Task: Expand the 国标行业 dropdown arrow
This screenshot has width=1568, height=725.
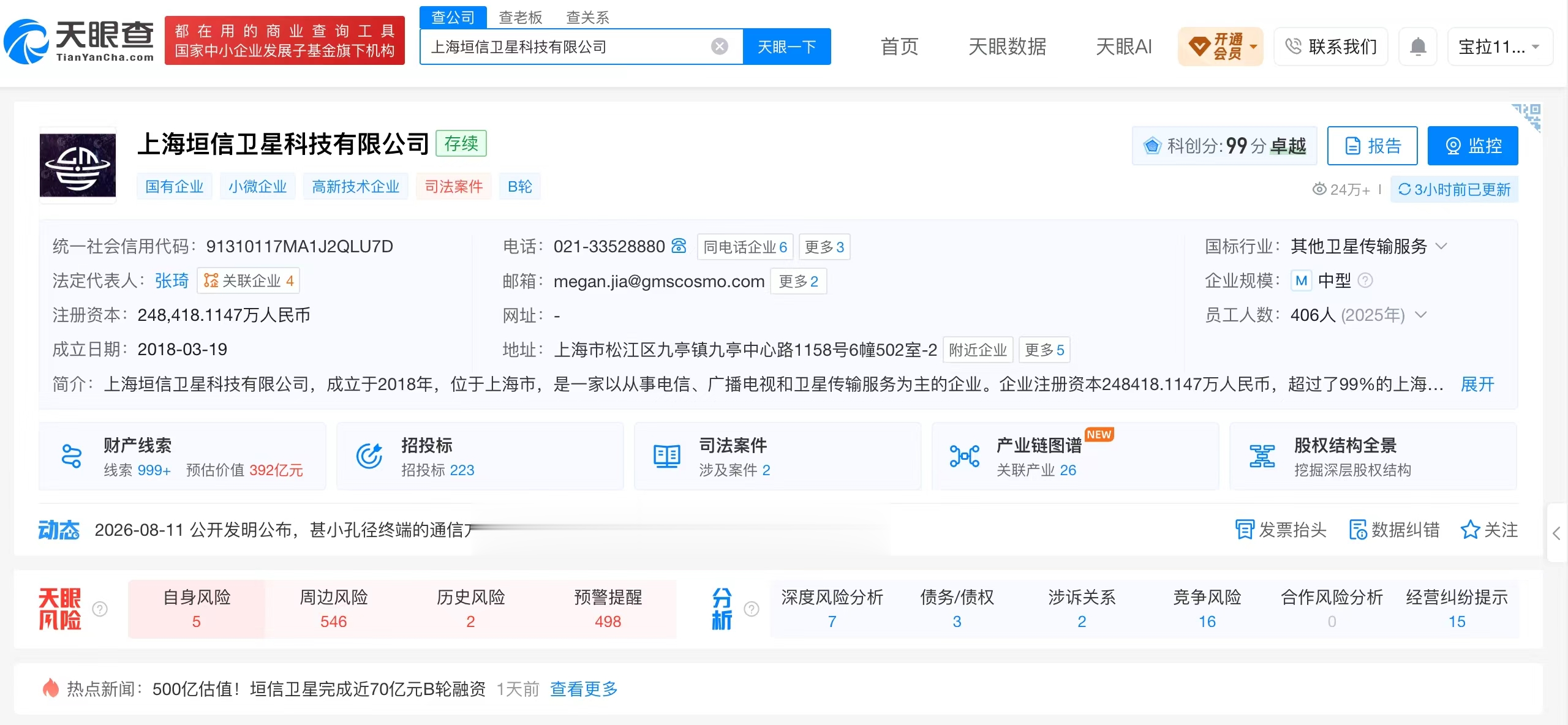Action: pos(1442,246)
